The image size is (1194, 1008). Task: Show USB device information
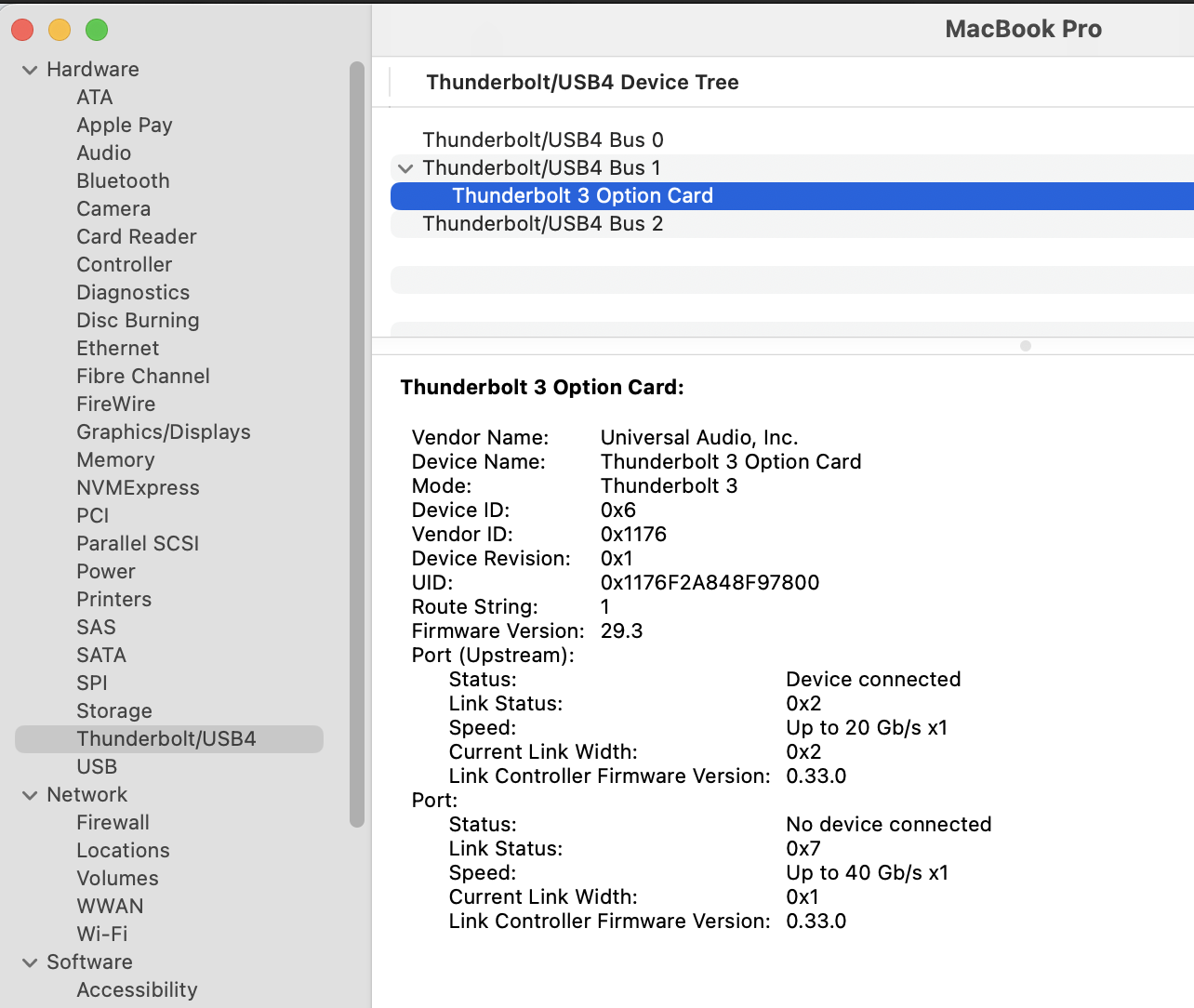(97, 767)
